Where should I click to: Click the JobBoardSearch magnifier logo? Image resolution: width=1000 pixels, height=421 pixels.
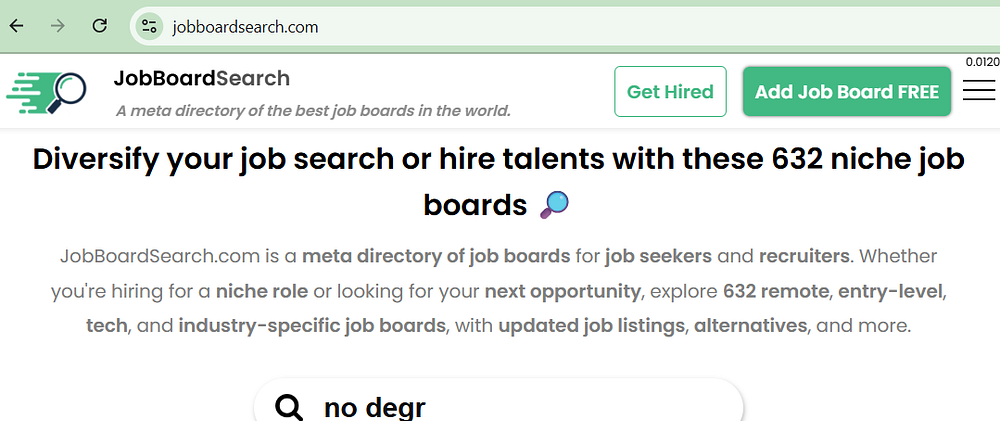pyautogui.click(x=46, y=93)
